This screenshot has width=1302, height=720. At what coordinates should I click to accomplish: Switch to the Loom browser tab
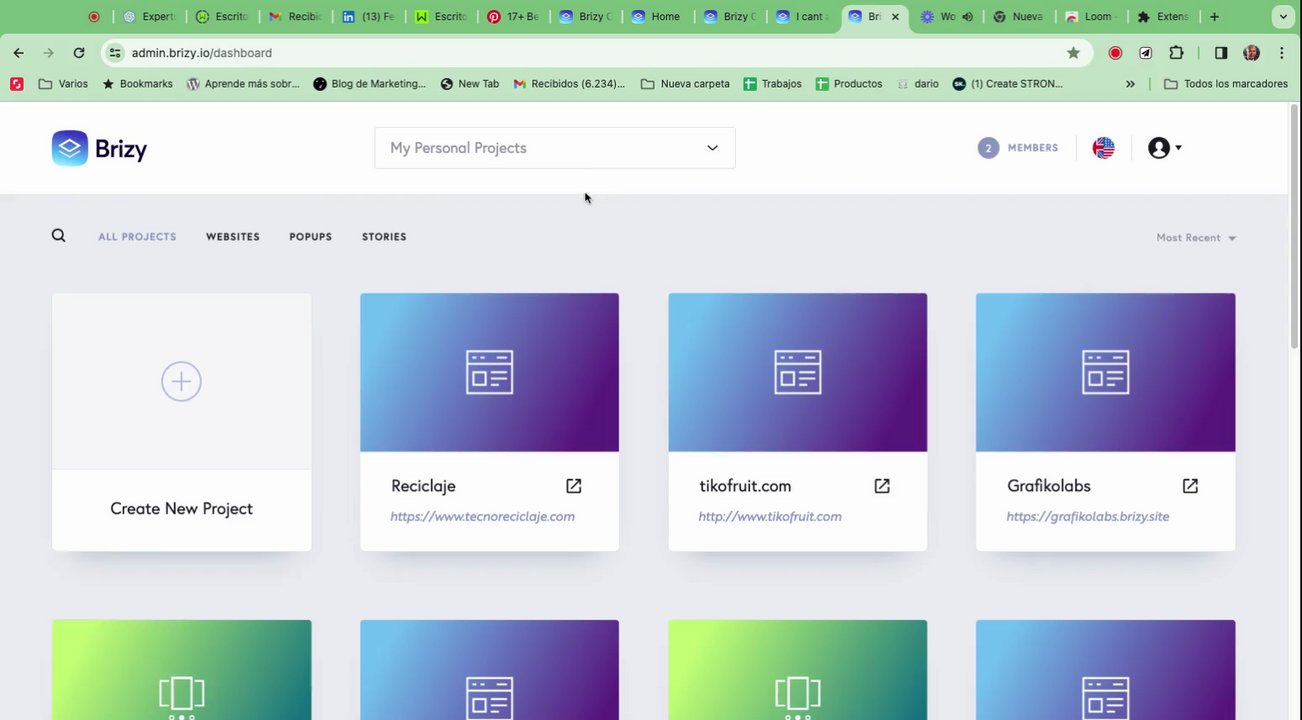click(1090, 17)
